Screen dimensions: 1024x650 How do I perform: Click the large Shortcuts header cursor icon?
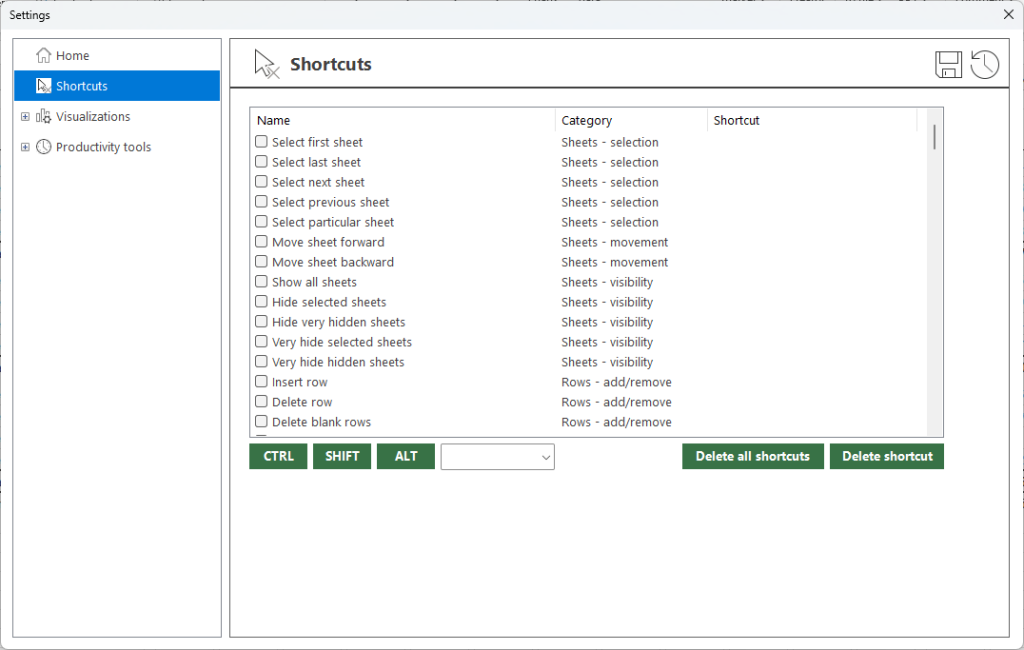click(266, 65)
